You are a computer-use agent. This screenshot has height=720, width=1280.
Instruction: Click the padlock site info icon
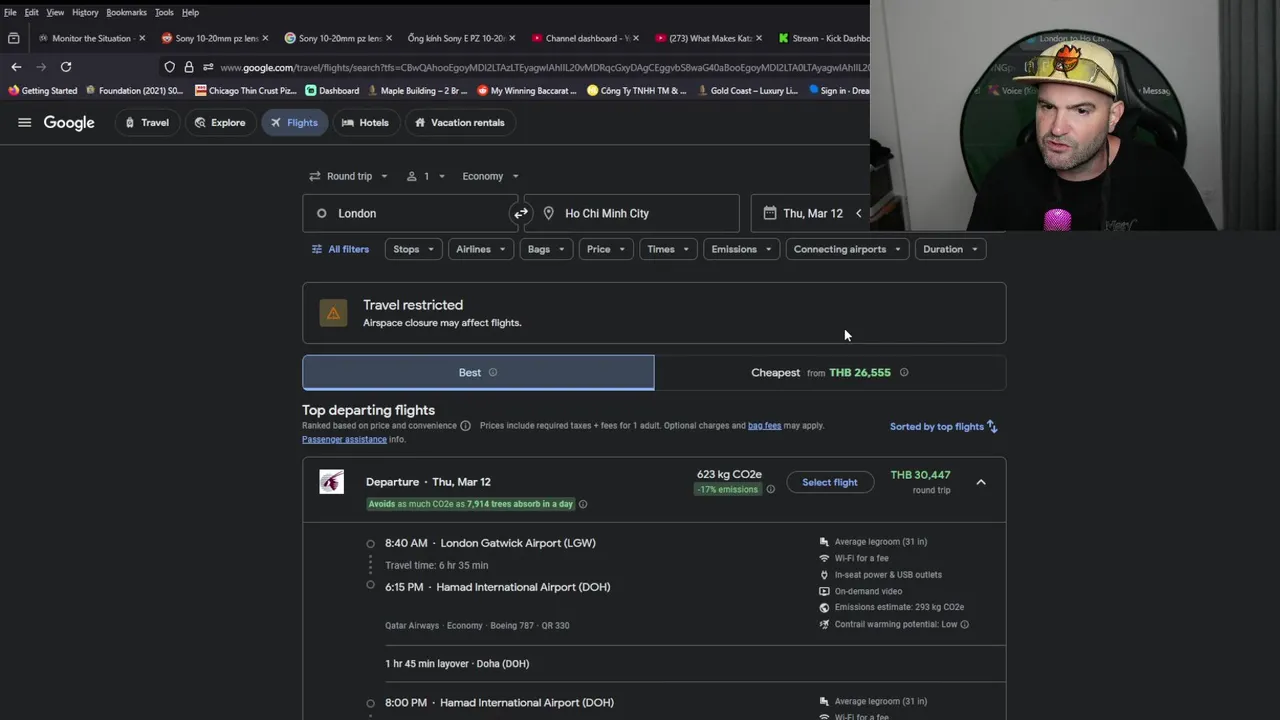tap(189, 67)
